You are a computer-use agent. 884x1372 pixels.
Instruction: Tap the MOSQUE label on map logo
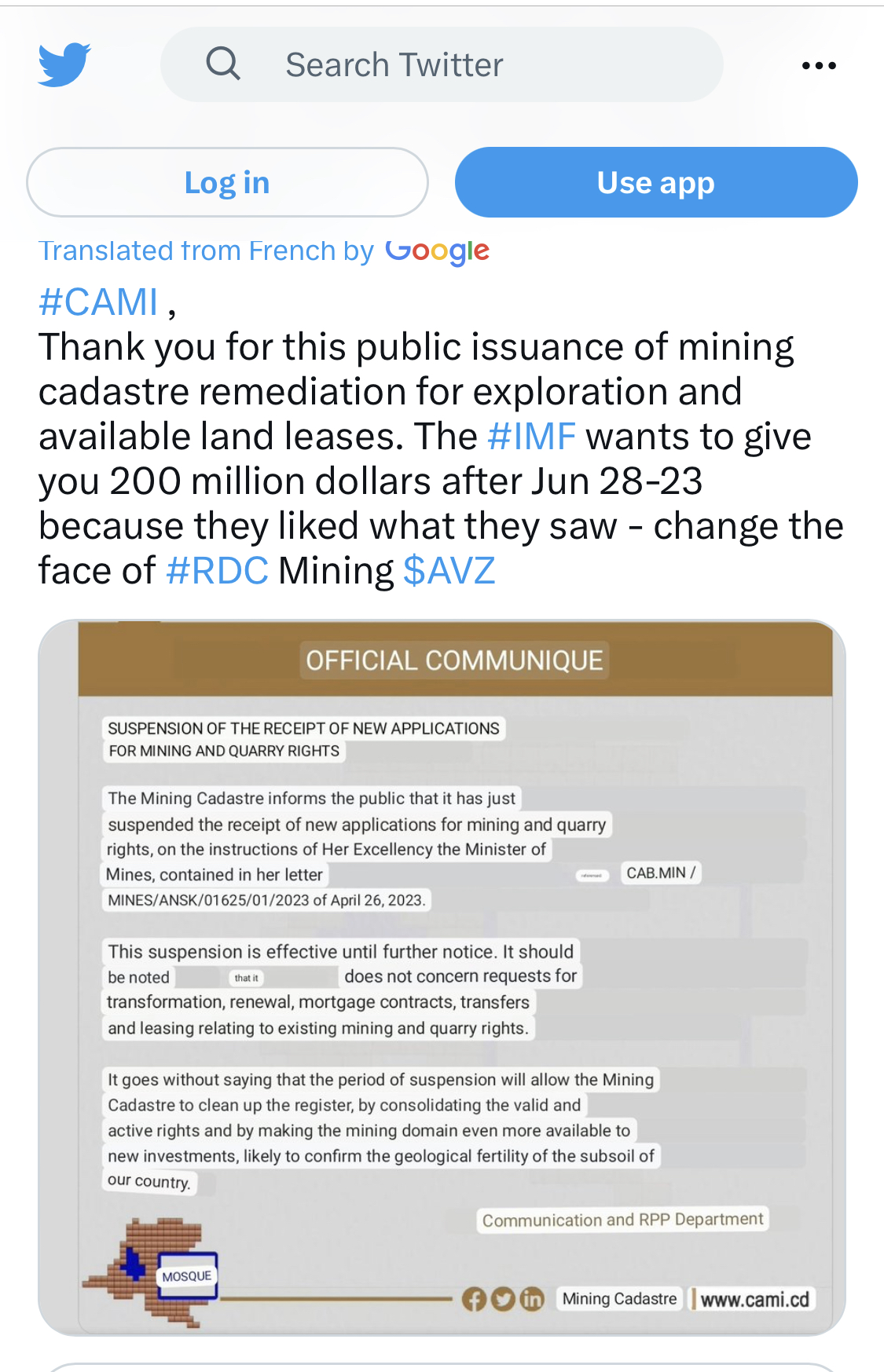pyautogui.click(x=187, y=1276)
